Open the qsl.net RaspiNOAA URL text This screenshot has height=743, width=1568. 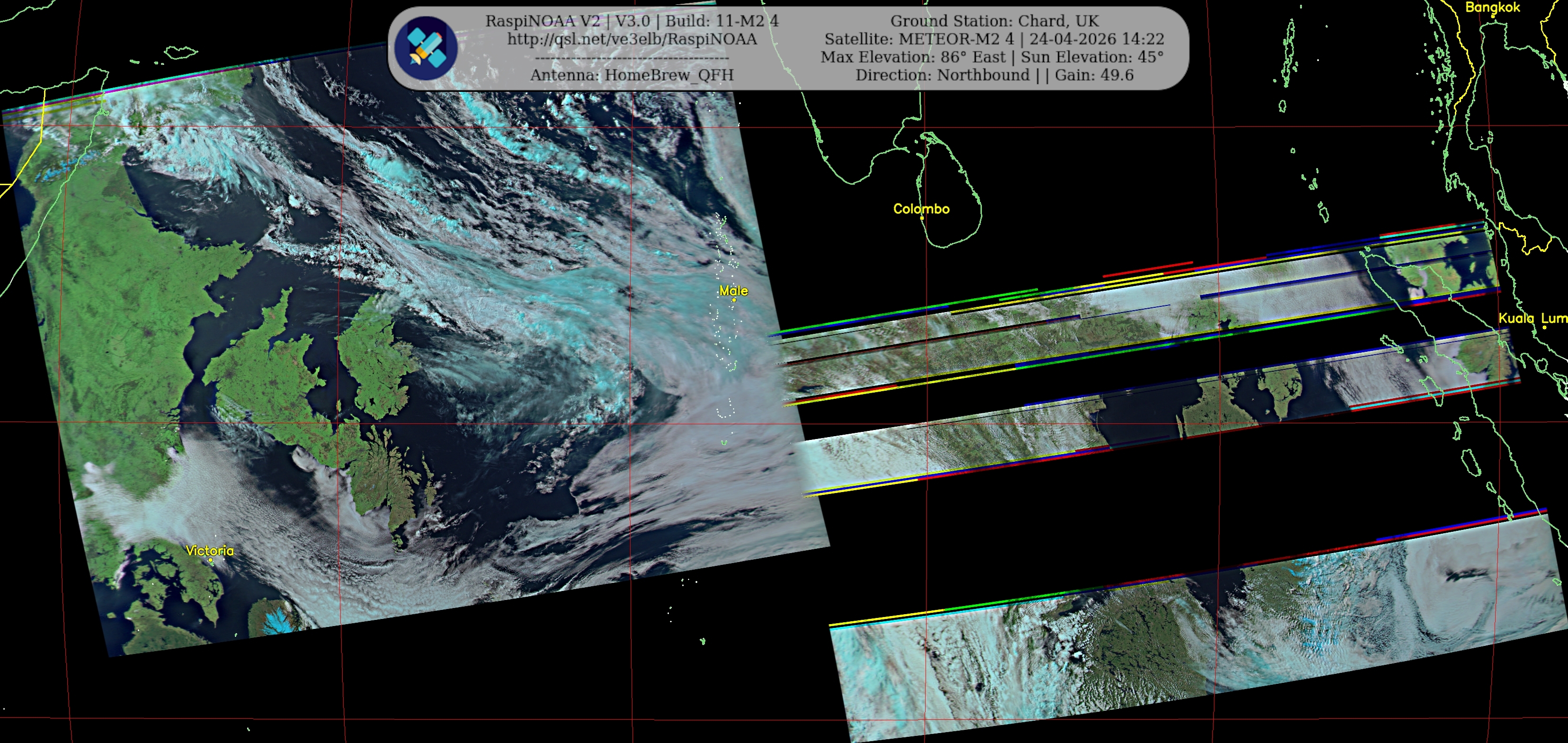pos(632,39)
